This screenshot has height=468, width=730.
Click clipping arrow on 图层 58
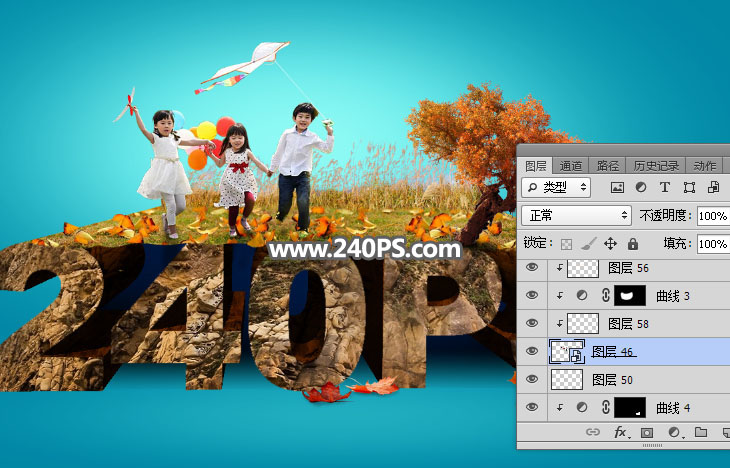560,324
